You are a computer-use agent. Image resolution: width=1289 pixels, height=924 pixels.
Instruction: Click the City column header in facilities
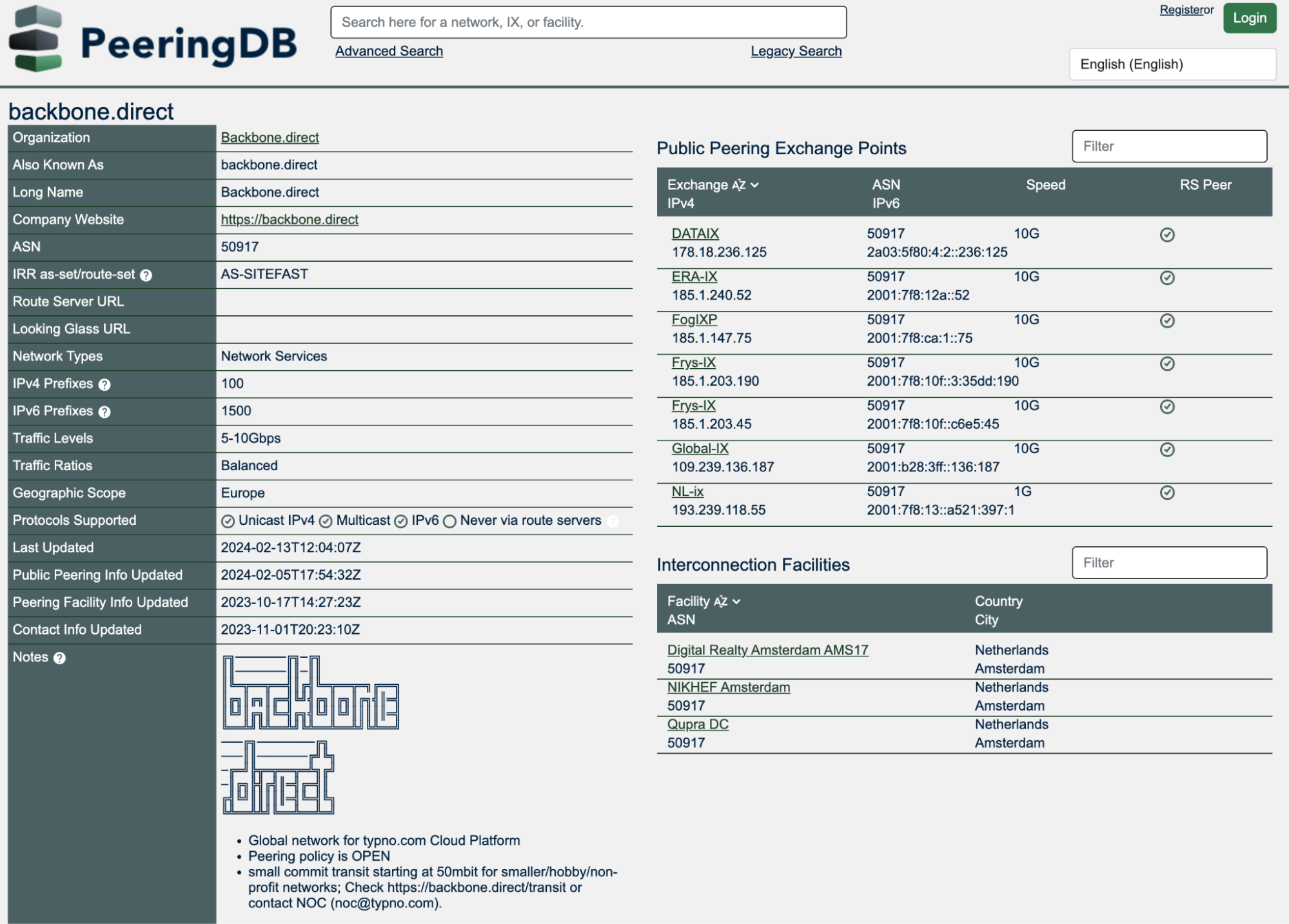pos(986,620)
